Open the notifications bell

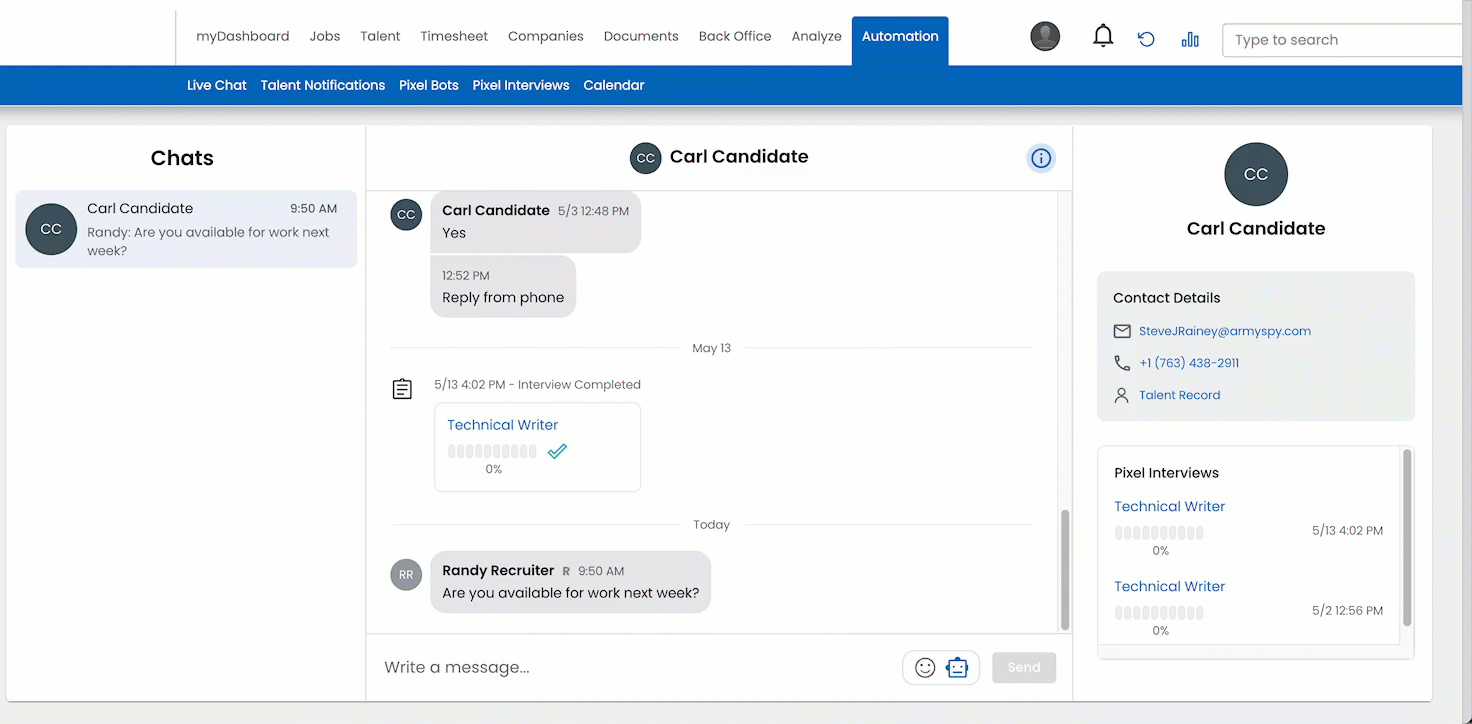click(1103, 37)
